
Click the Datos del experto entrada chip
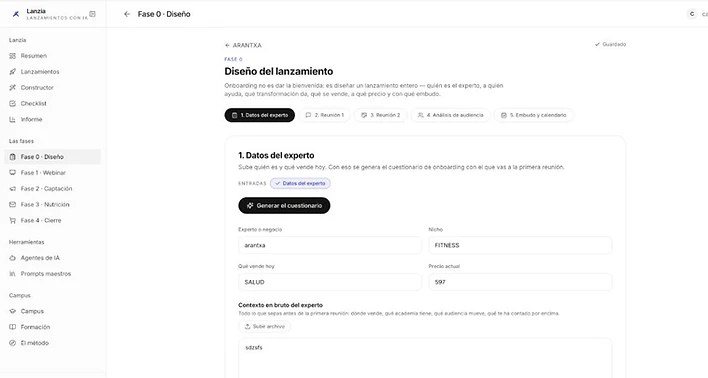click(x=300, y=183)
